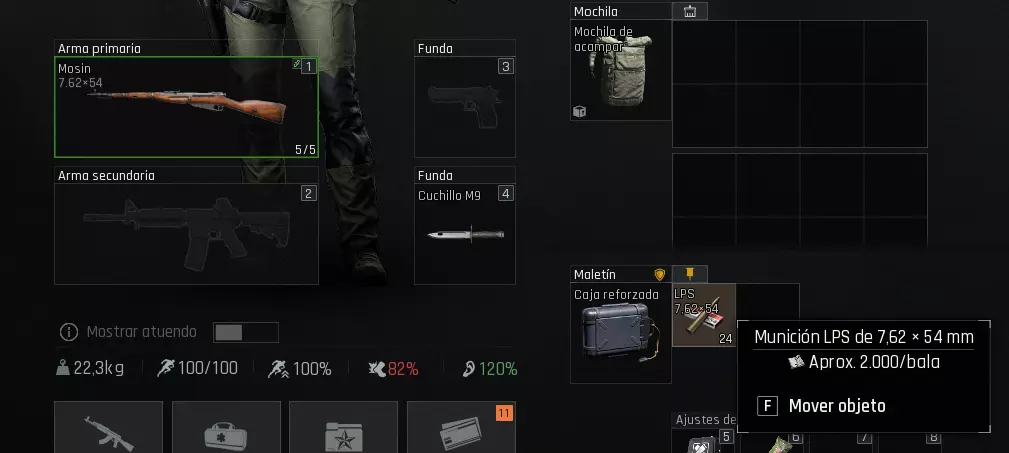Select quick slot 5 item

point(703,441)
